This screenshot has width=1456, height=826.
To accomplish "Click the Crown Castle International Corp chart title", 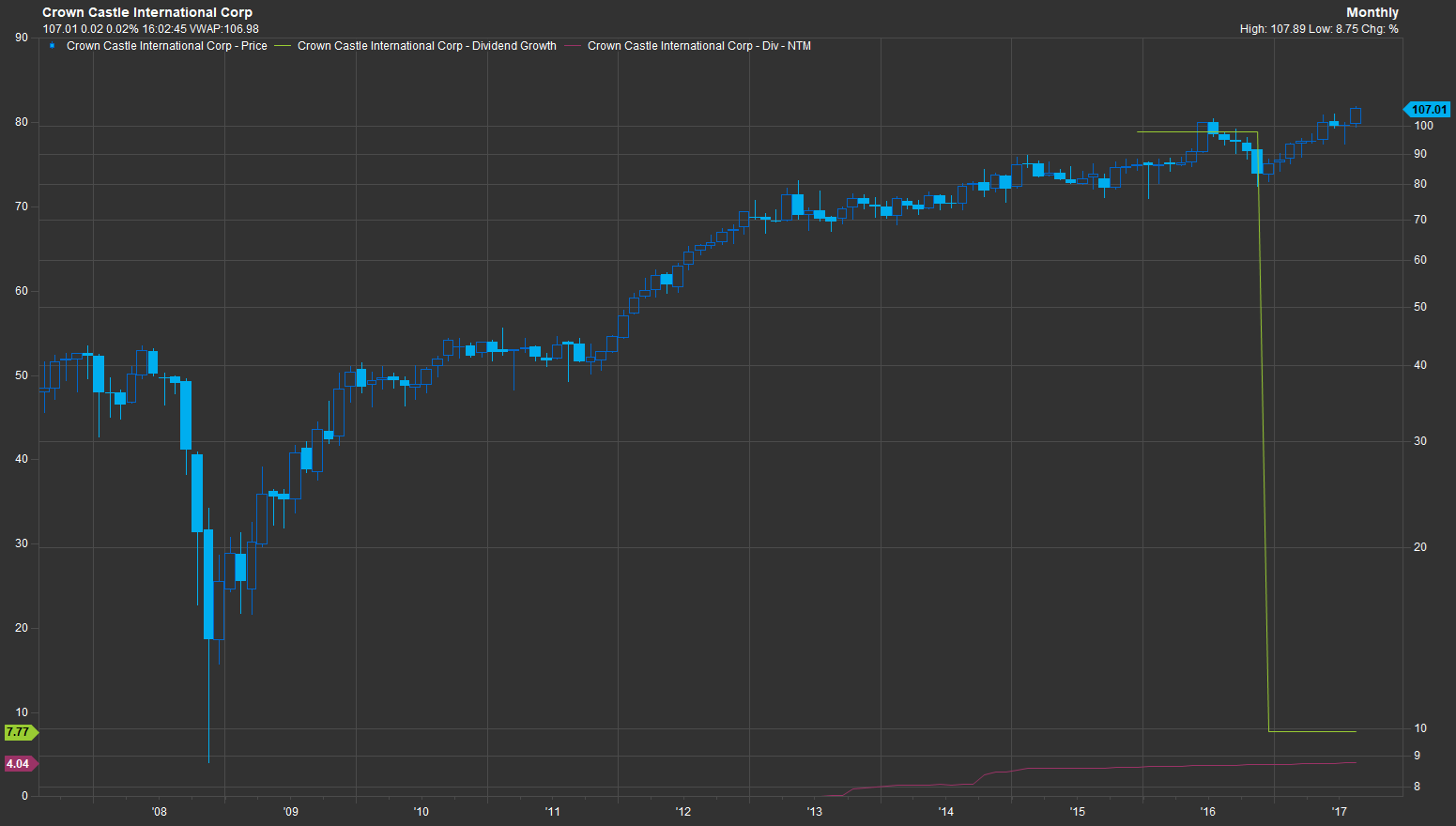I will [147, 12].
